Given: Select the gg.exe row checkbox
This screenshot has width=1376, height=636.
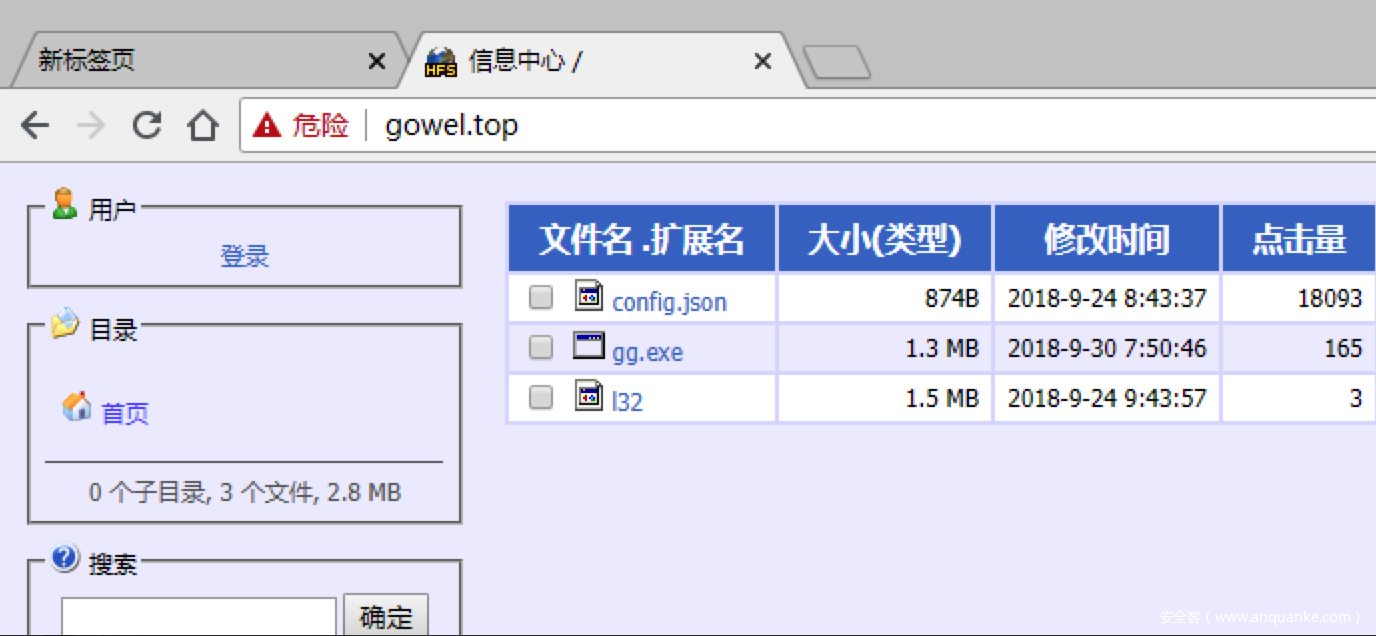Looking at the screenshot, I should coord(541,347).
